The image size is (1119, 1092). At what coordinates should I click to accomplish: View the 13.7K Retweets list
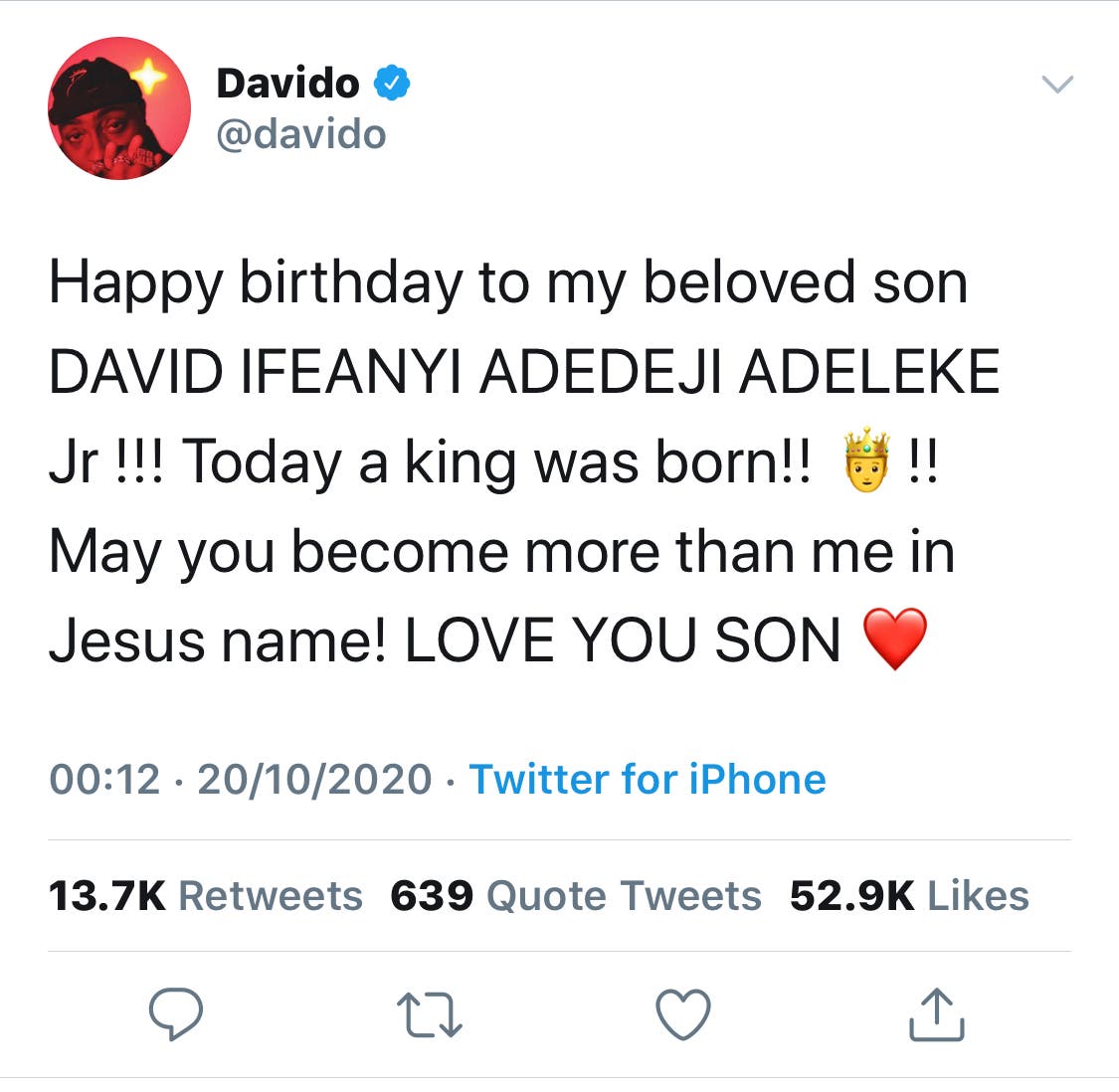[x=205, y=896]
